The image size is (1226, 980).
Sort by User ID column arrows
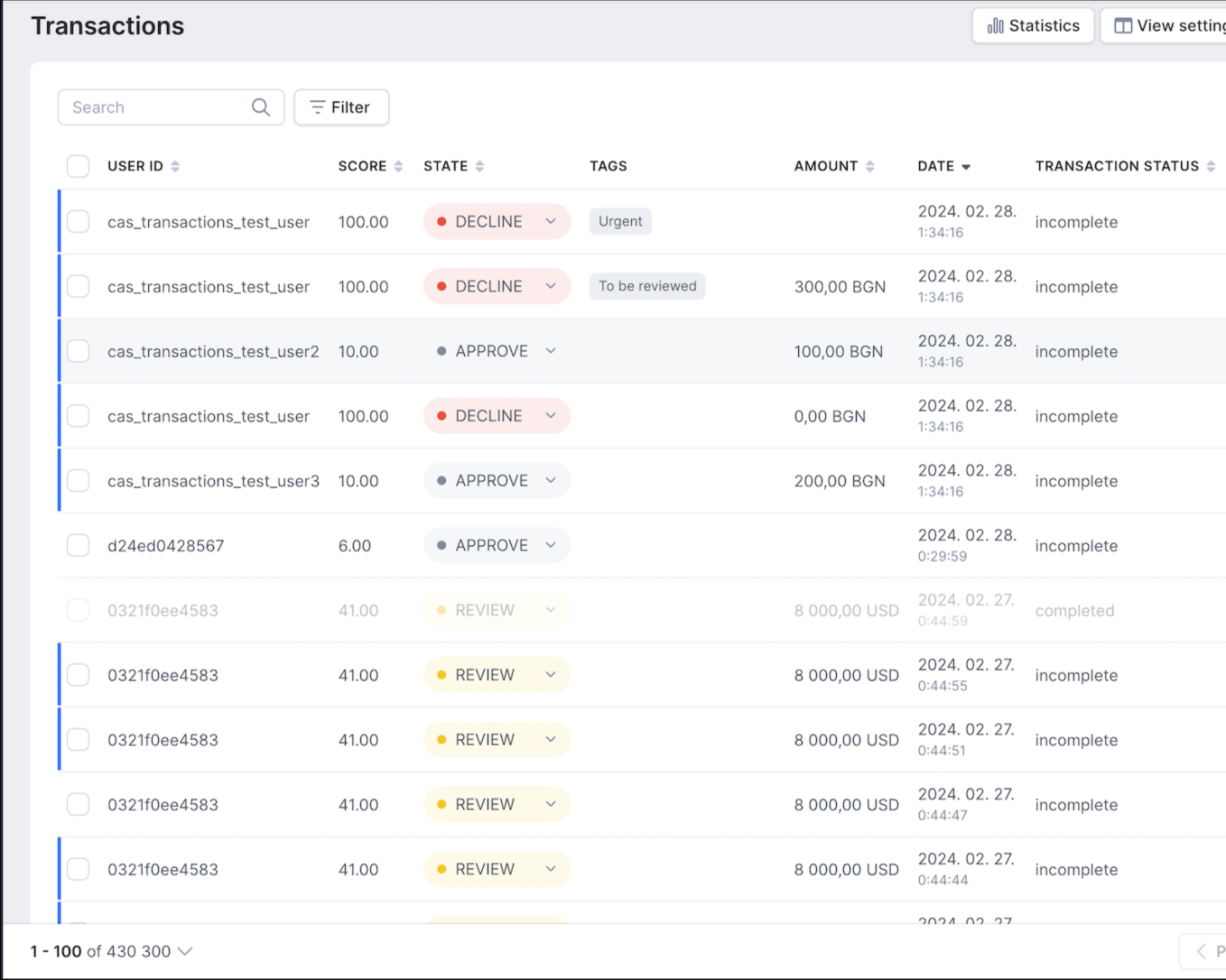(x=175, y=166)
